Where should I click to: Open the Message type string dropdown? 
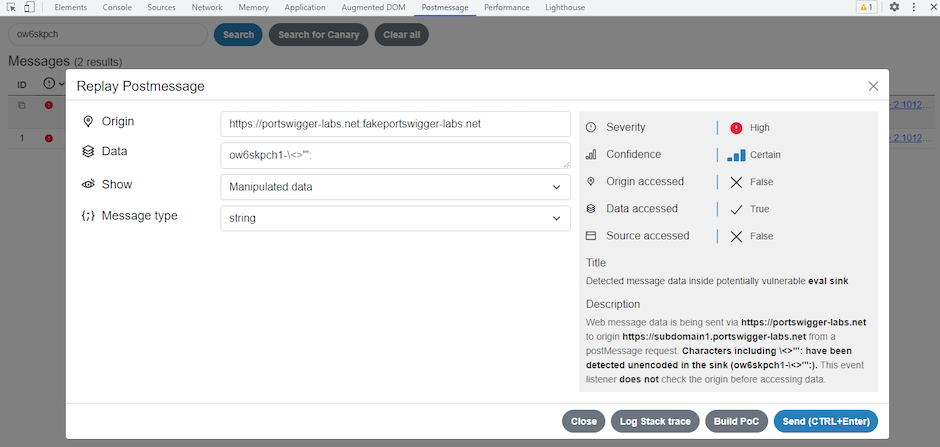tap(395, 218)
